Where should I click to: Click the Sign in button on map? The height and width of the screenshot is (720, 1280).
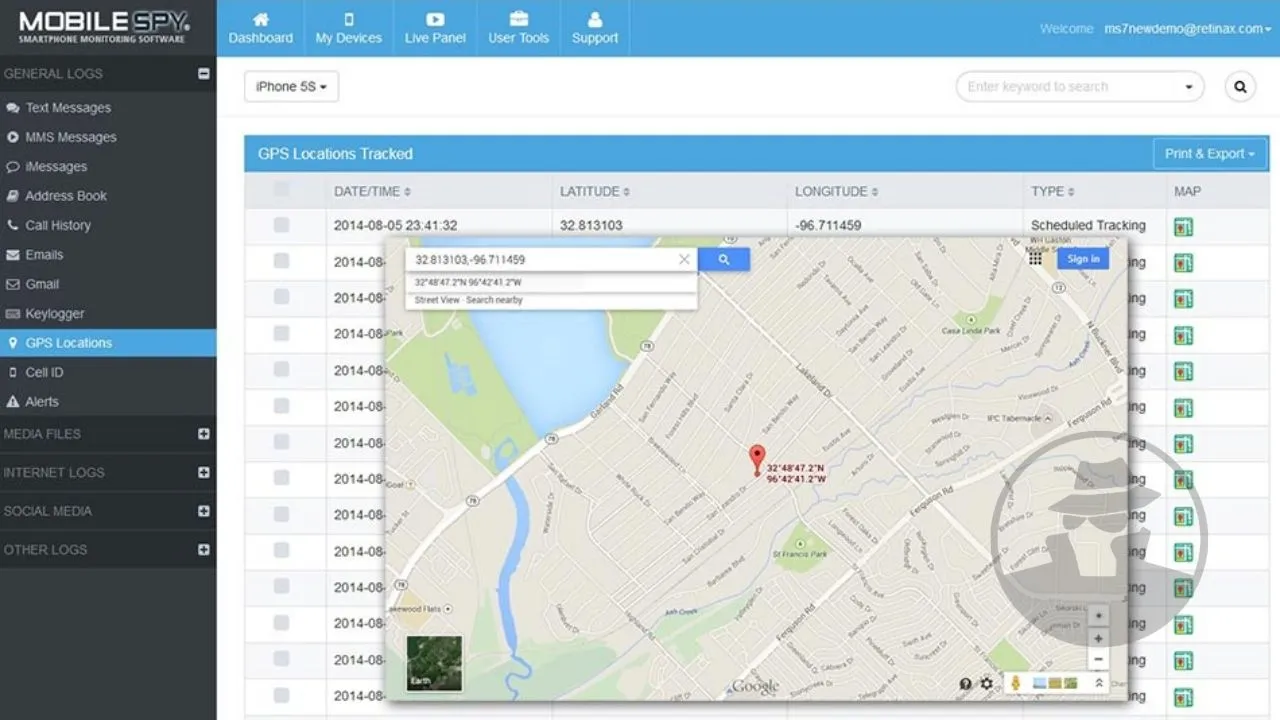1083,258
